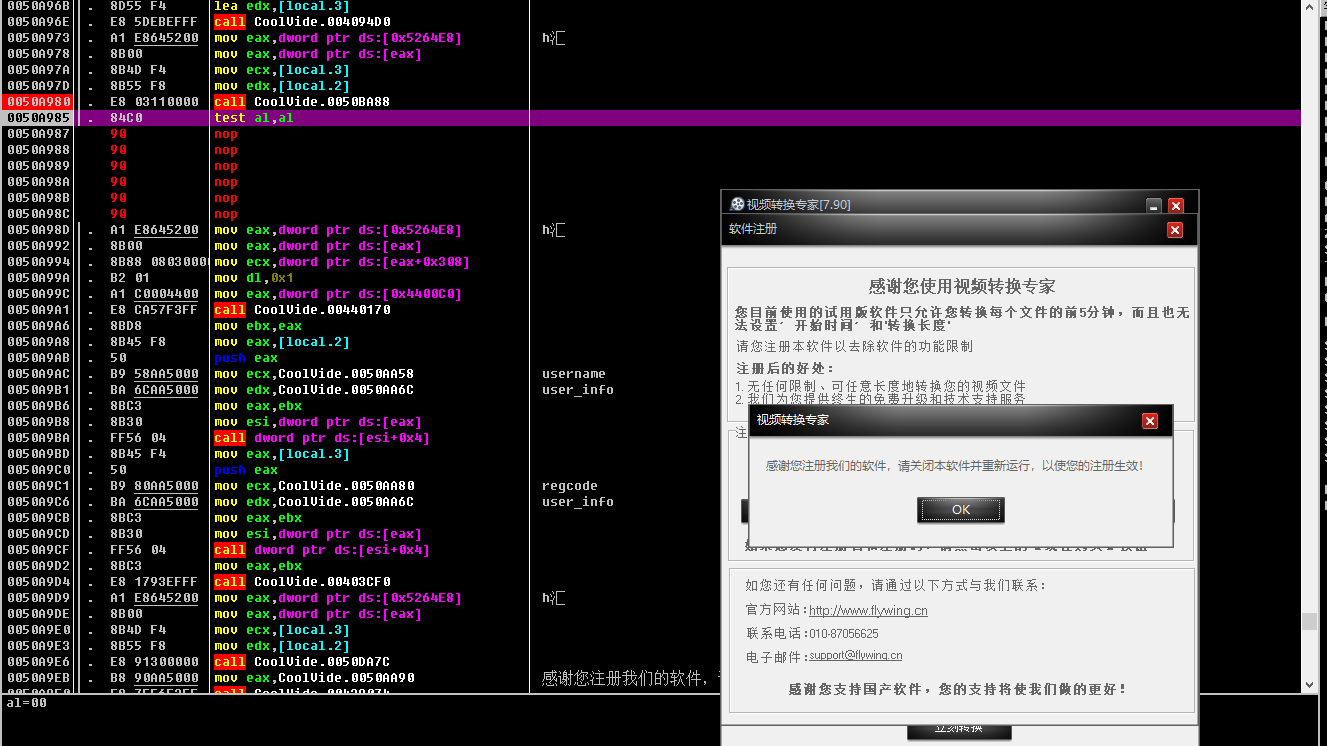The image size is (1327, 746).
Task: Select 'call CoolVide.00403CF0' instruction
Action: pos(302,582)
